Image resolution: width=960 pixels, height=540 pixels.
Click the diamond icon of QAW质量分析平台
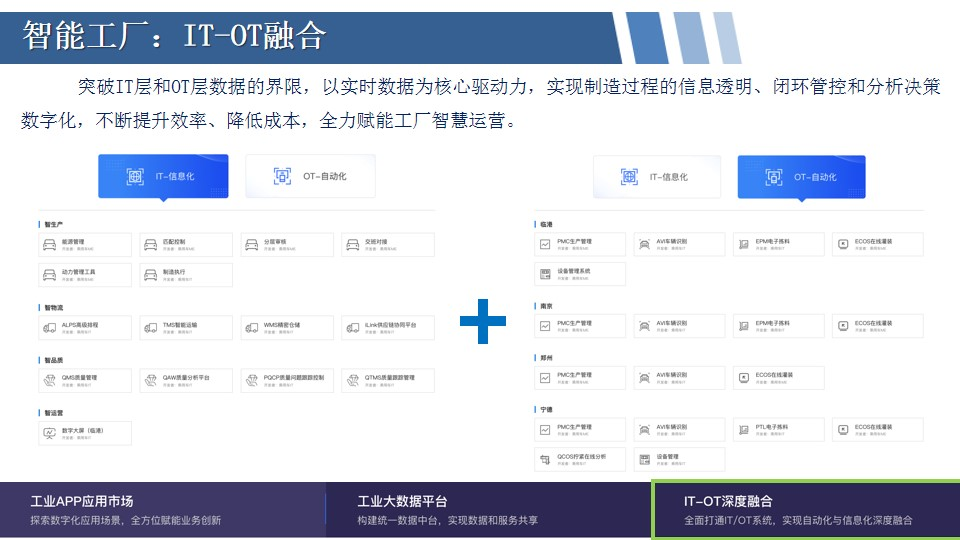(x=151, y=381)
